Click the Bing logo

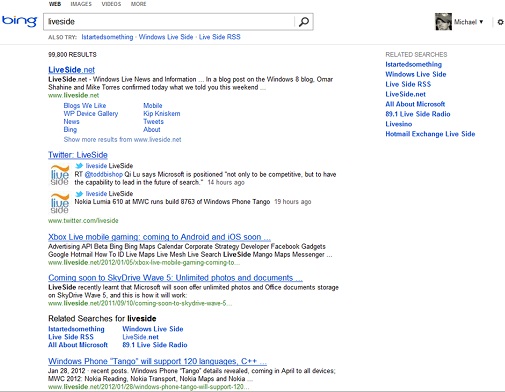19,21
